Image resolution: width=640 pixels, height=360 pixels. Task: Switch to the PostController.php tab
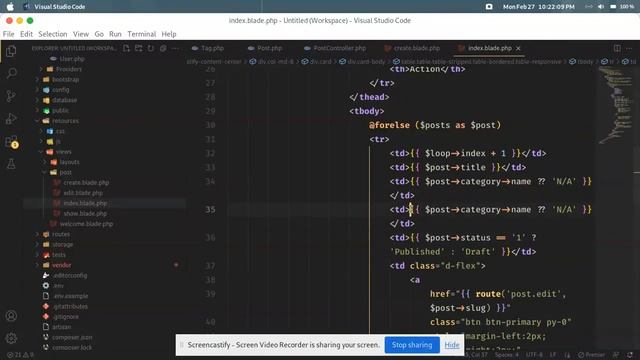335,48
